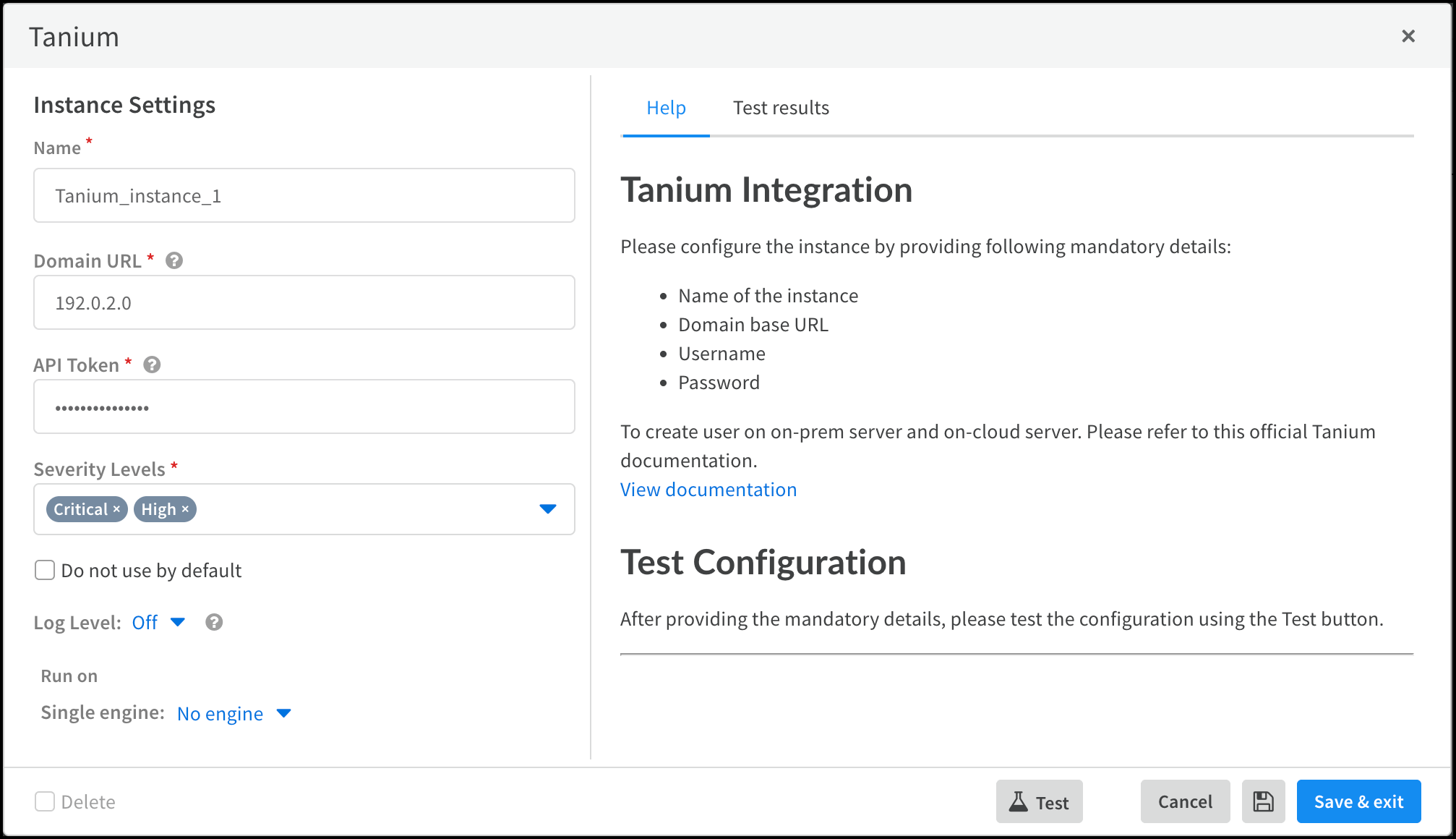Viewport: 1456px width, 839px height.
Task: Tick the Delete checkbox
Action: [x=45, y=801]
